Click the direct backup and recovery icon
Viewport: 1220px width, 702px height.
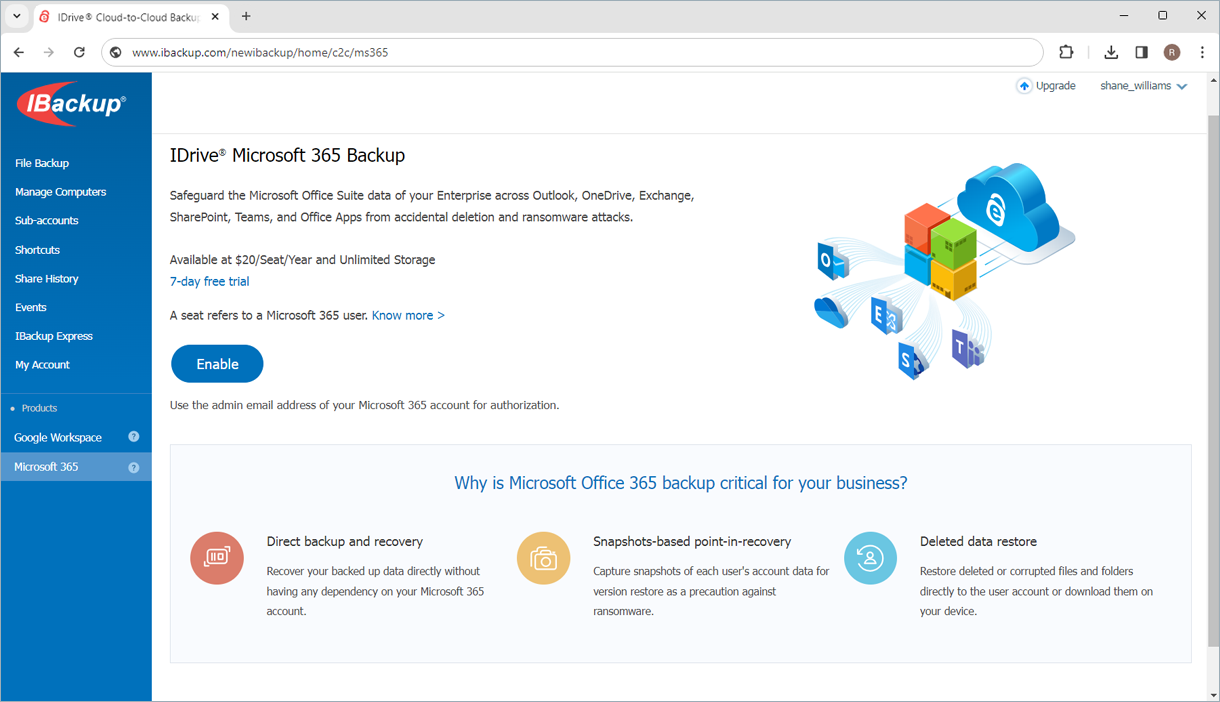[x=217, y=558]
